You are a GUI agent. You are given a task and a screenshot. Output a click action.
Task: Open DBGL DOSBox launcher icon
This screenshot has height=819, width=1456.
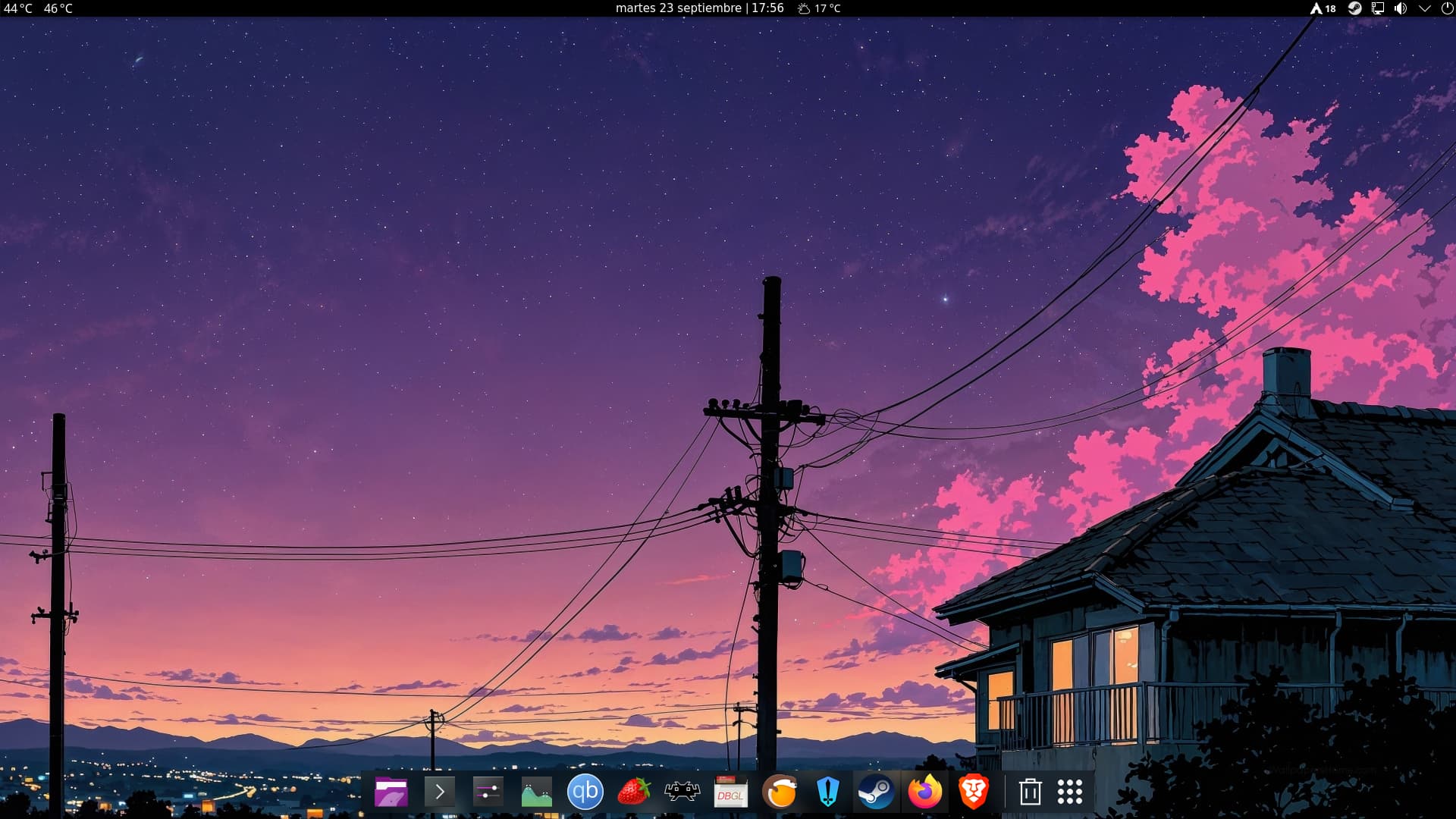(x=730, y=792)
